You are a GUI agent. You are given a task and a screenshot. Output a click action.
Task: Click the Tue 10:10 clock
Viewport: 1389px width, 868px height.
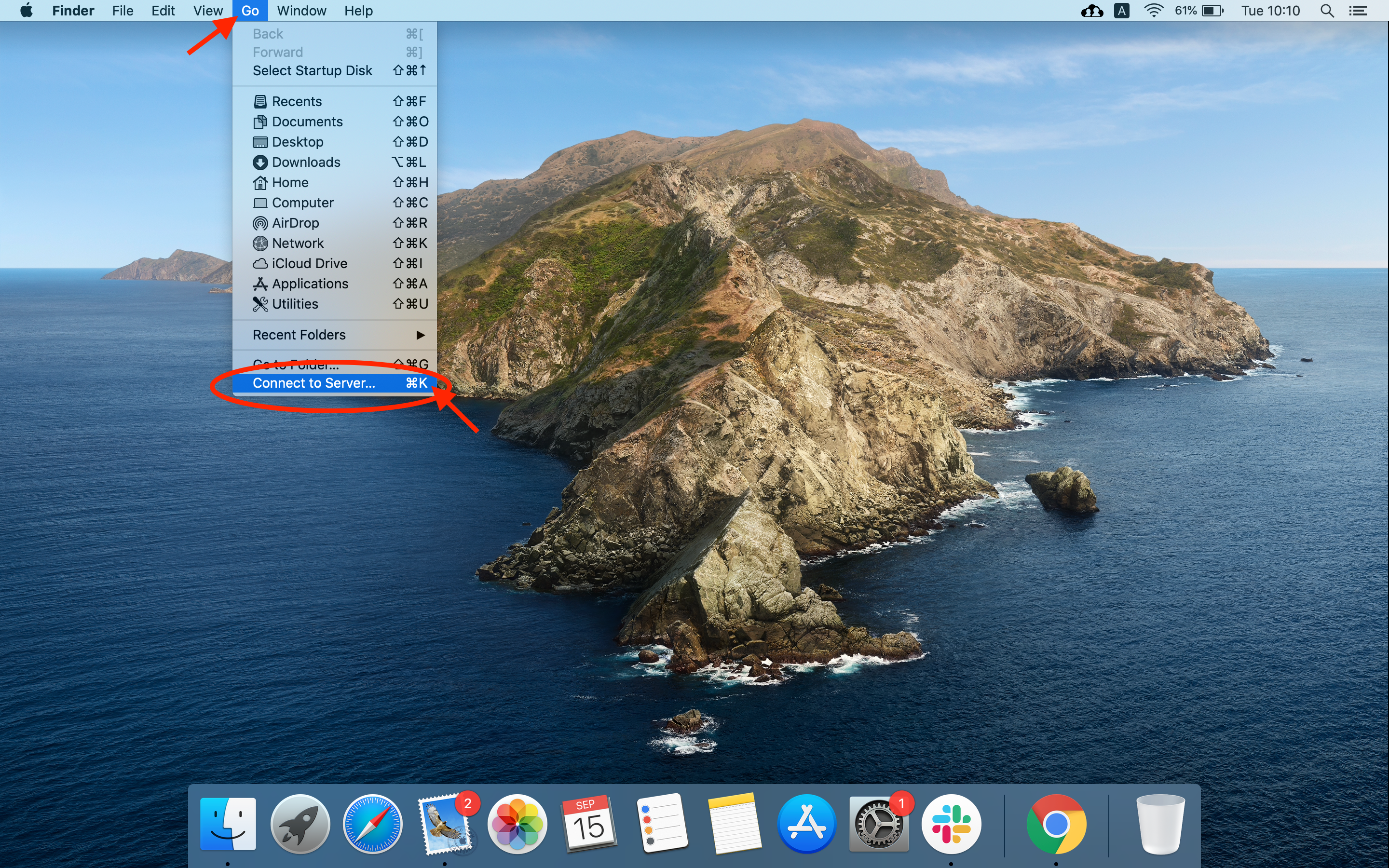pos(1270,11)
